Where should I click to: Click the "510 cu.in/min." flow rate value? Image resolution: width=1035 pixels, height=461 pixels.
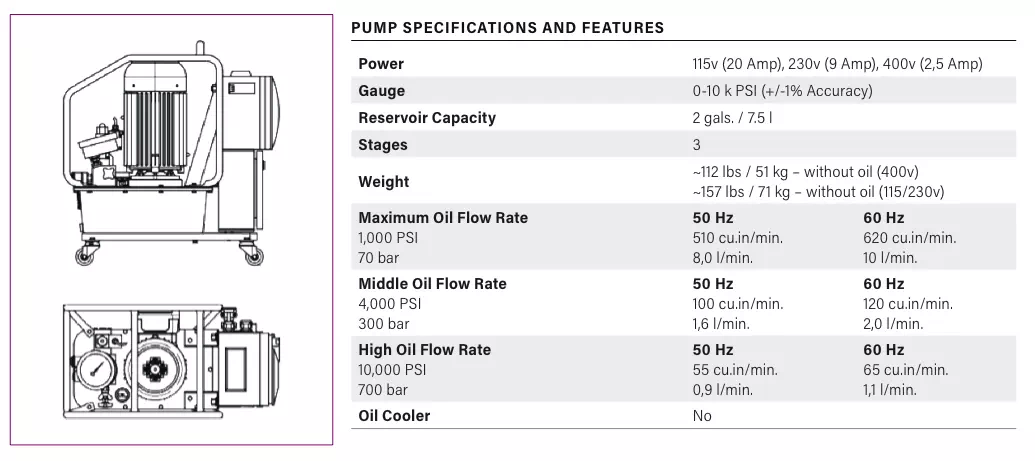[737, 238]
